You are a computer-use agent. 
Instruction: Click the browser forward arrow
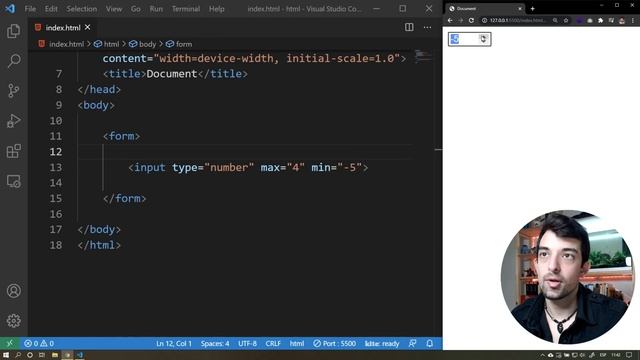tap(461, 20)
